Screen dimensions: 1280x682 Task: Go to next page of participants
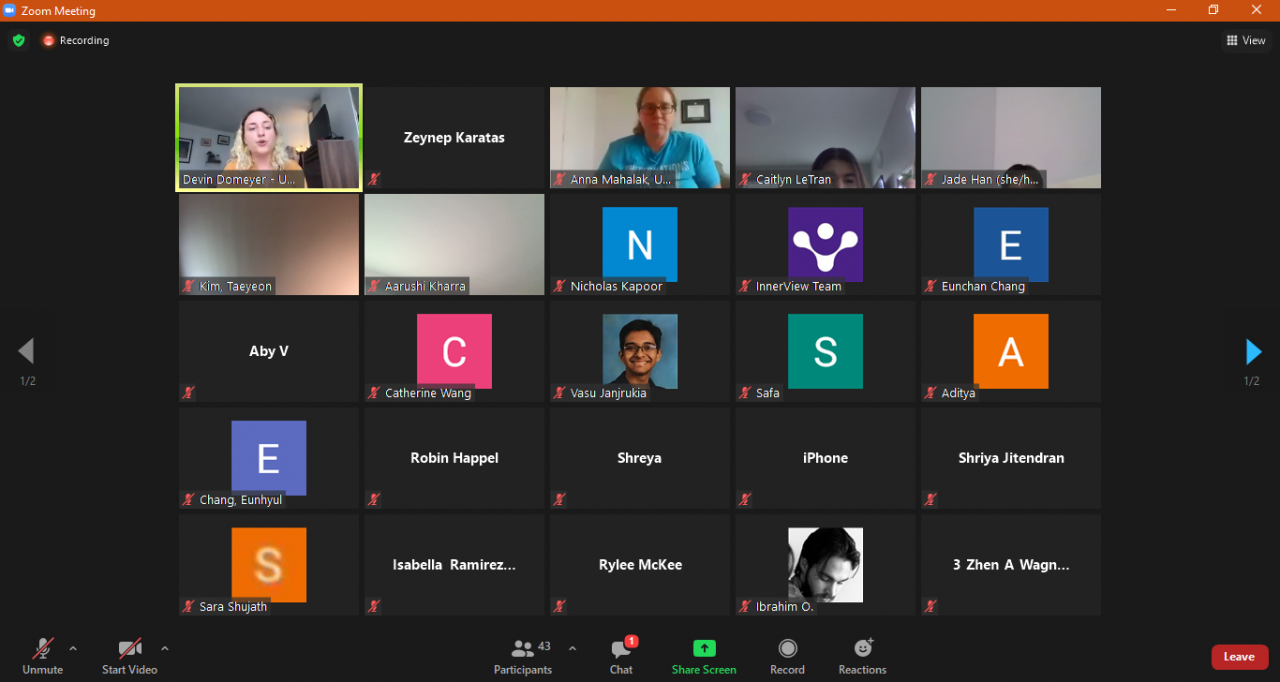point(1253,351)
